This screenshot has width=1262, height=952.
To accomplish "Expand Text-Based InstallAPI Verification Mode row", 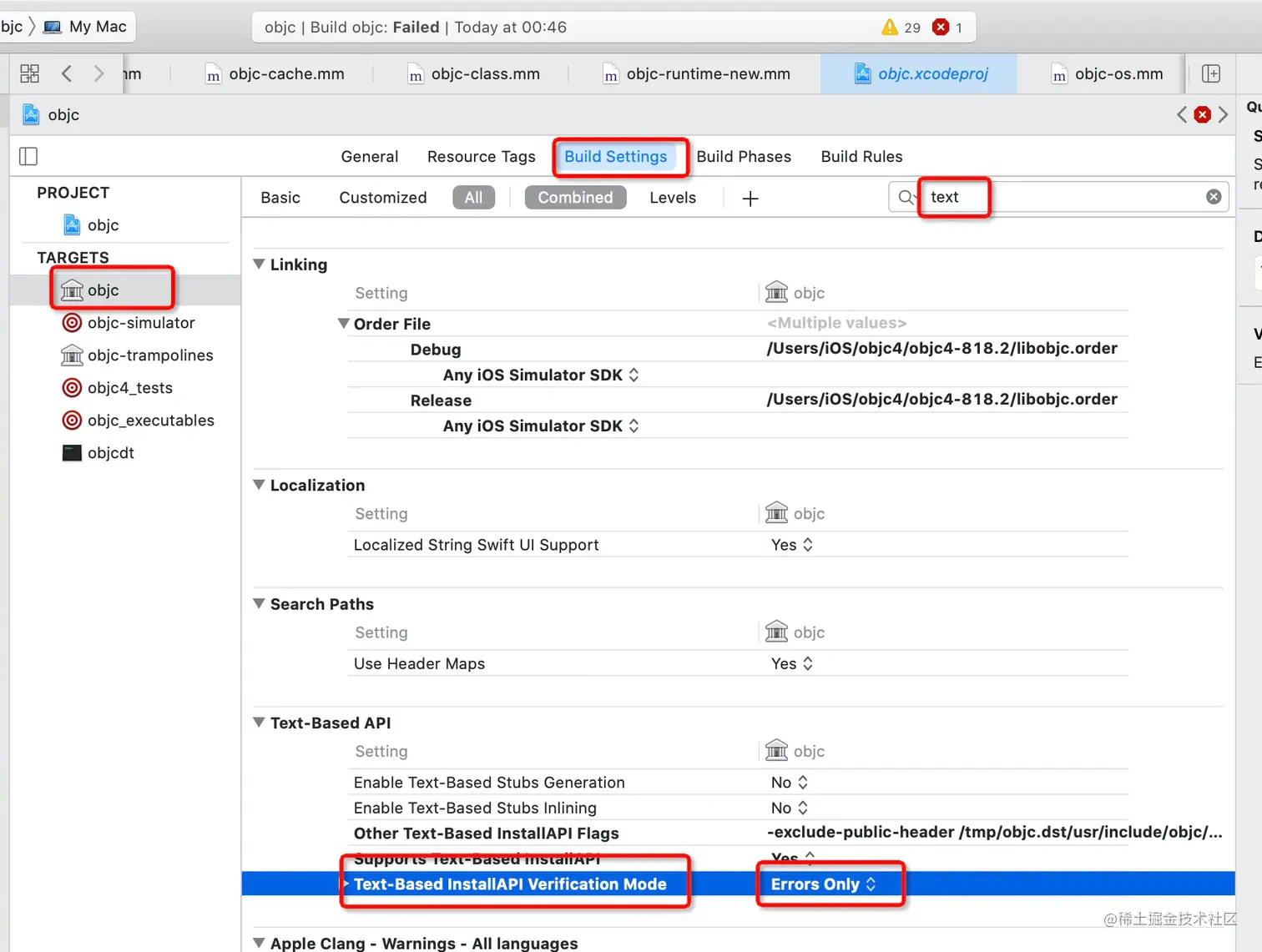I will (x=346, y=884).
